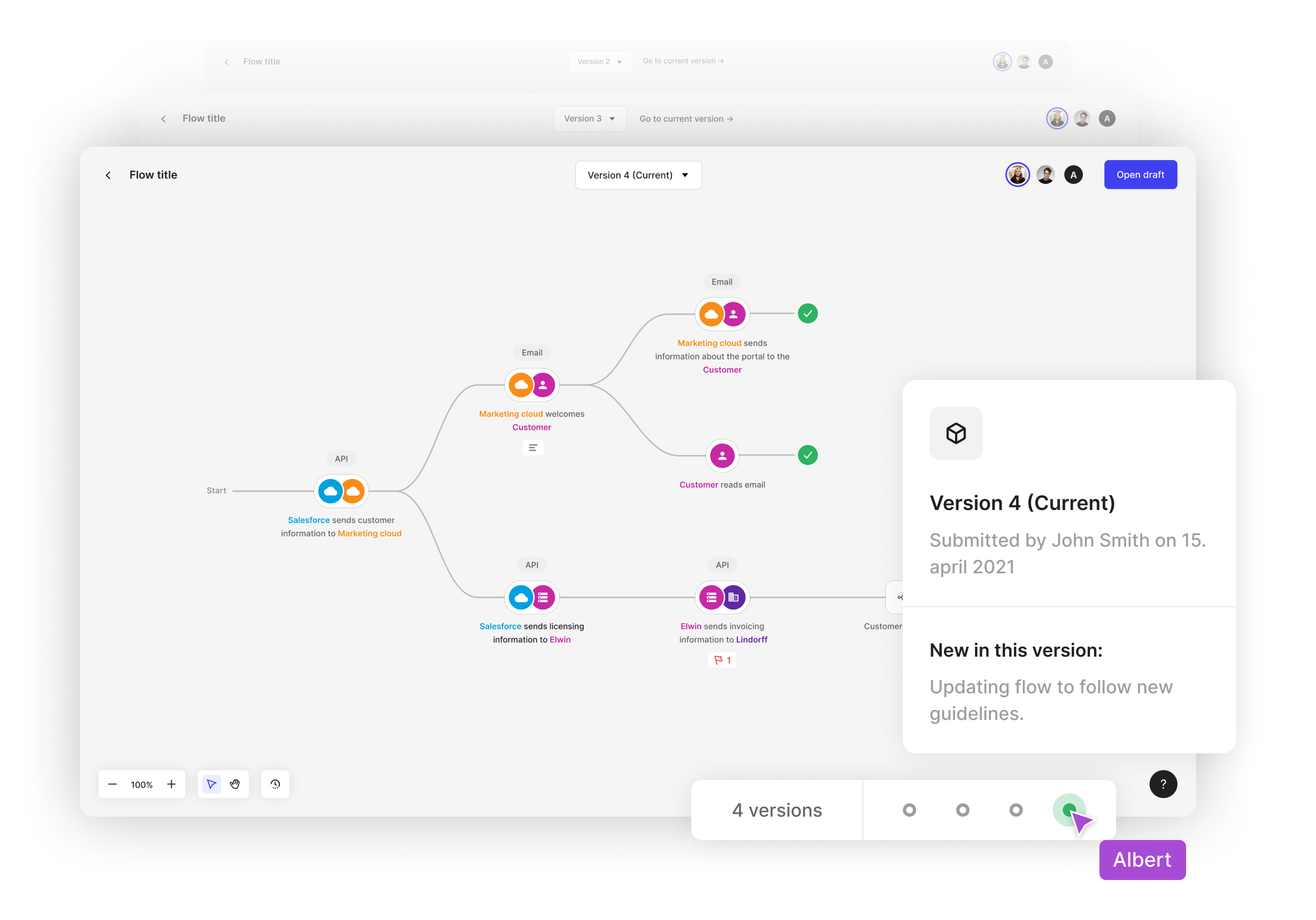The height and width of the screenshot is (920, 1316).
Task: Click the Email tag above portal information node
Action: (722, 282)
